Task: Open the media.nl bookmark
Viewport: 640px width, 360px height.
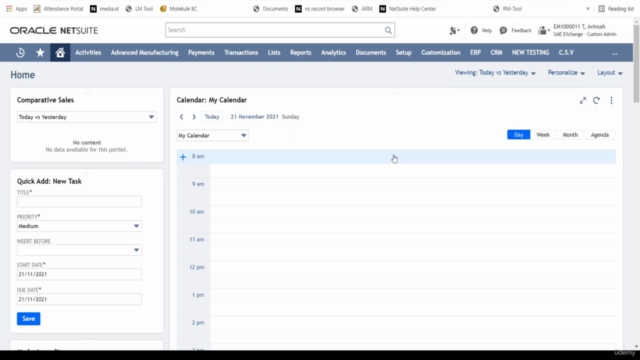Action: [104, 9]
